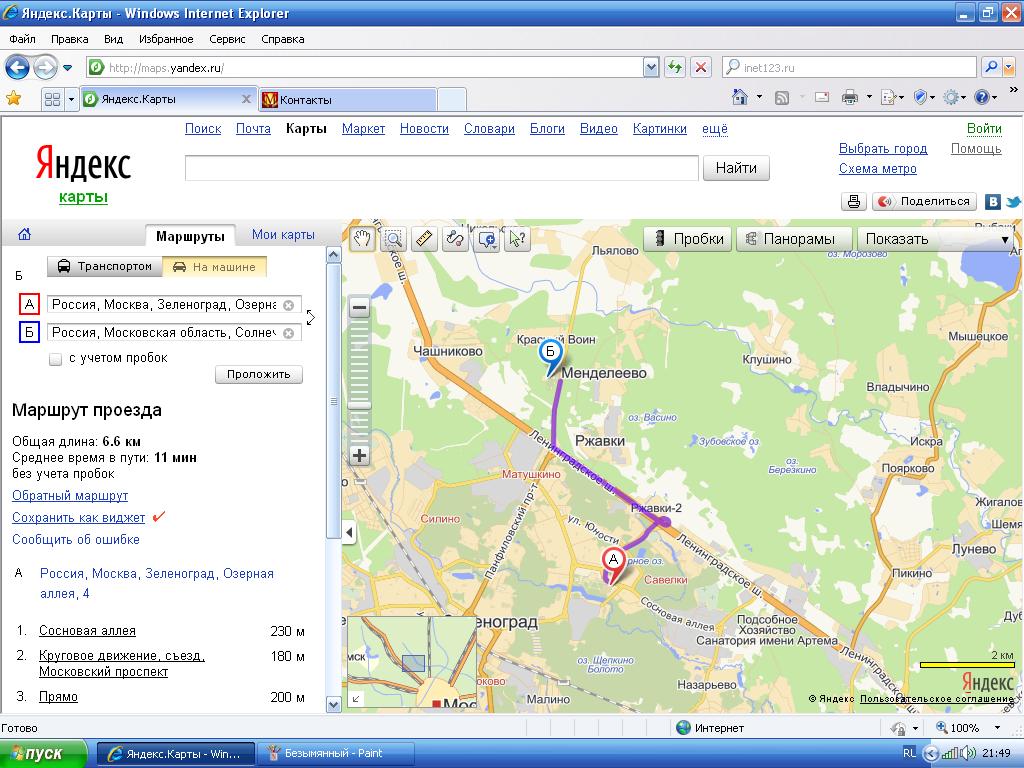Zoom in with the map plus button

coord(359,455)
